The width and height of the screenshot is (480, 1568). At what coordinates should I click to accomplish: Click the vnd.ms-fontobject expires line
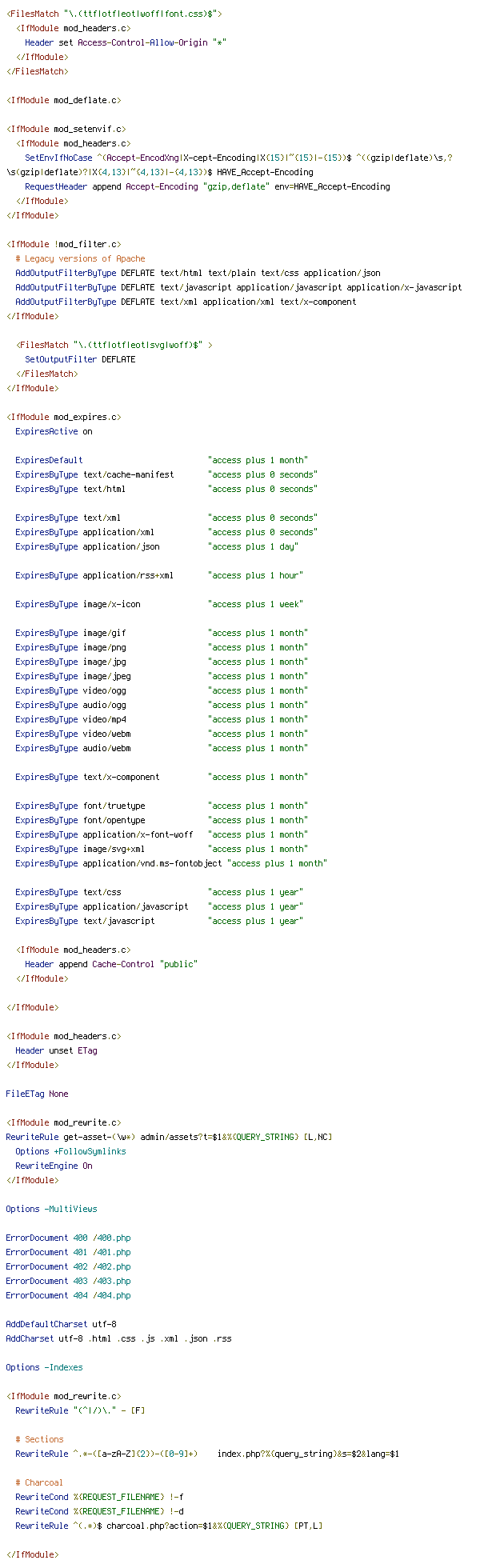coord(170,863)
